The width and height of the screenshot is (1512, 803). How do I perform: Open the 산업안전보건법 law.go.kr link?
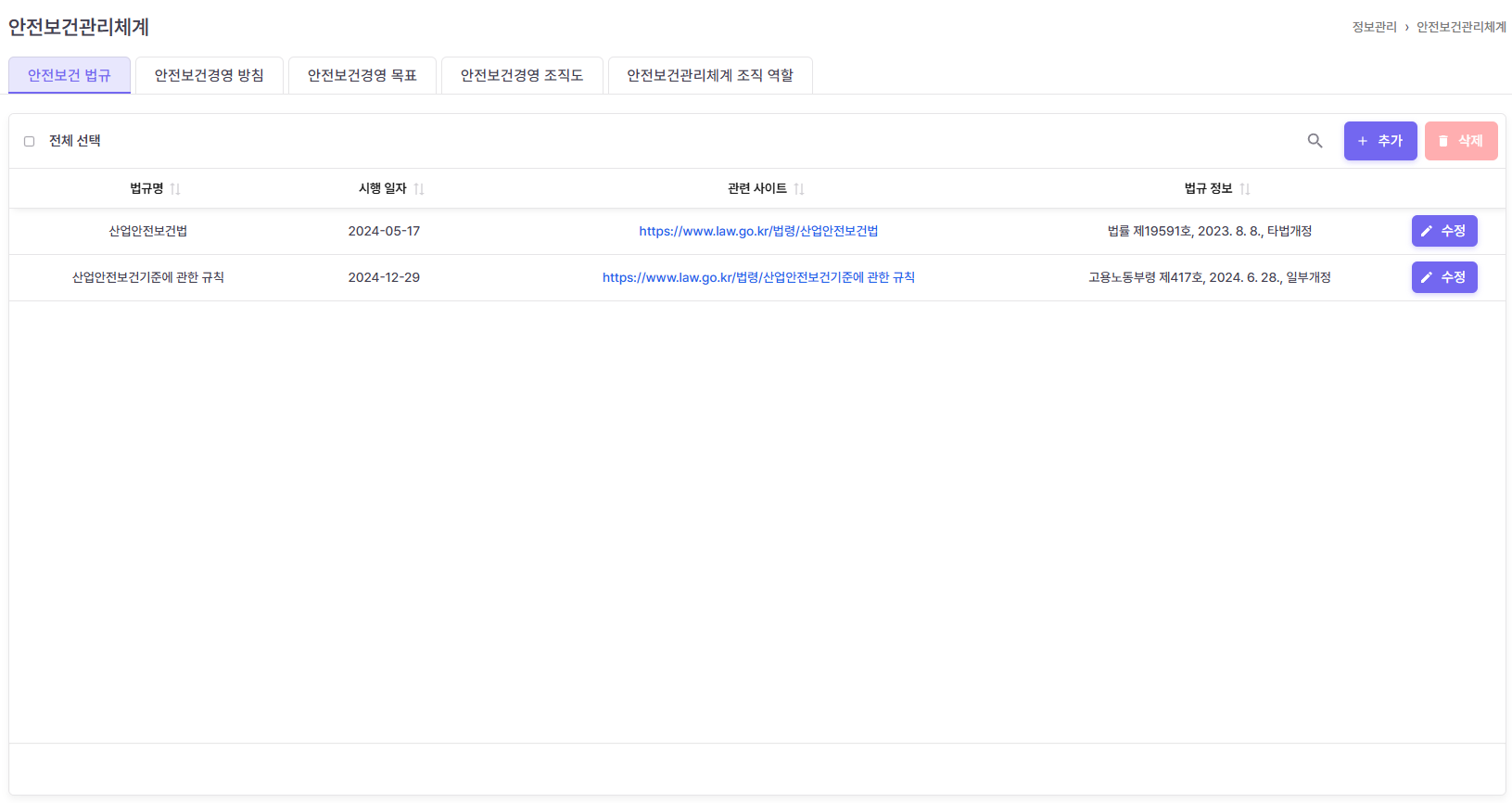click(757, 231)
